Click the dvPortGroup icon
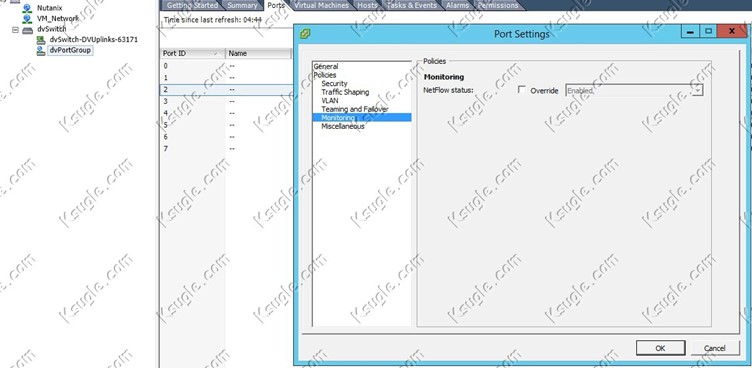 (x=41, y=50)
